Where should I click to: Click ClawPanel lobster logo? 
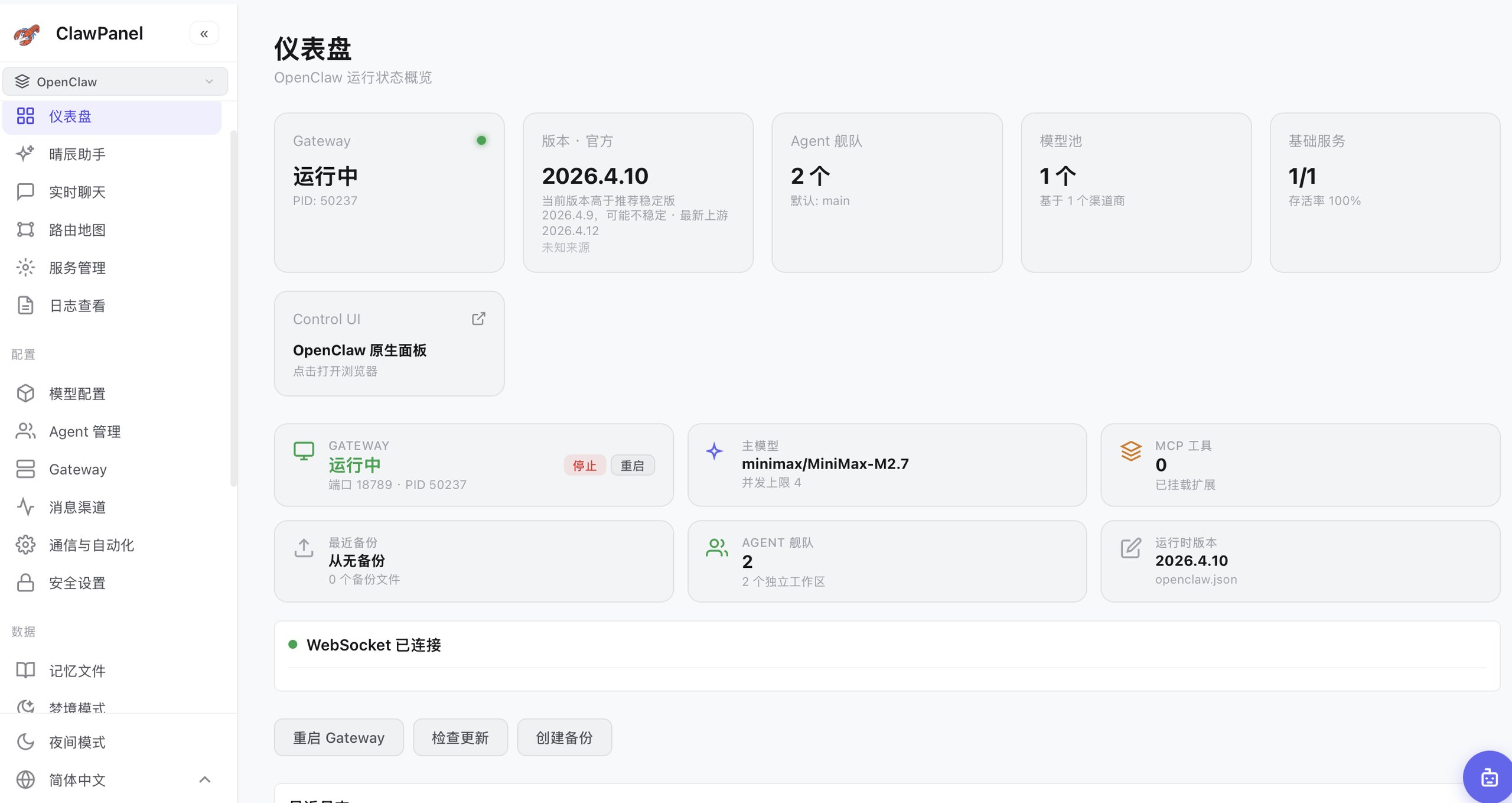(27, 34)
